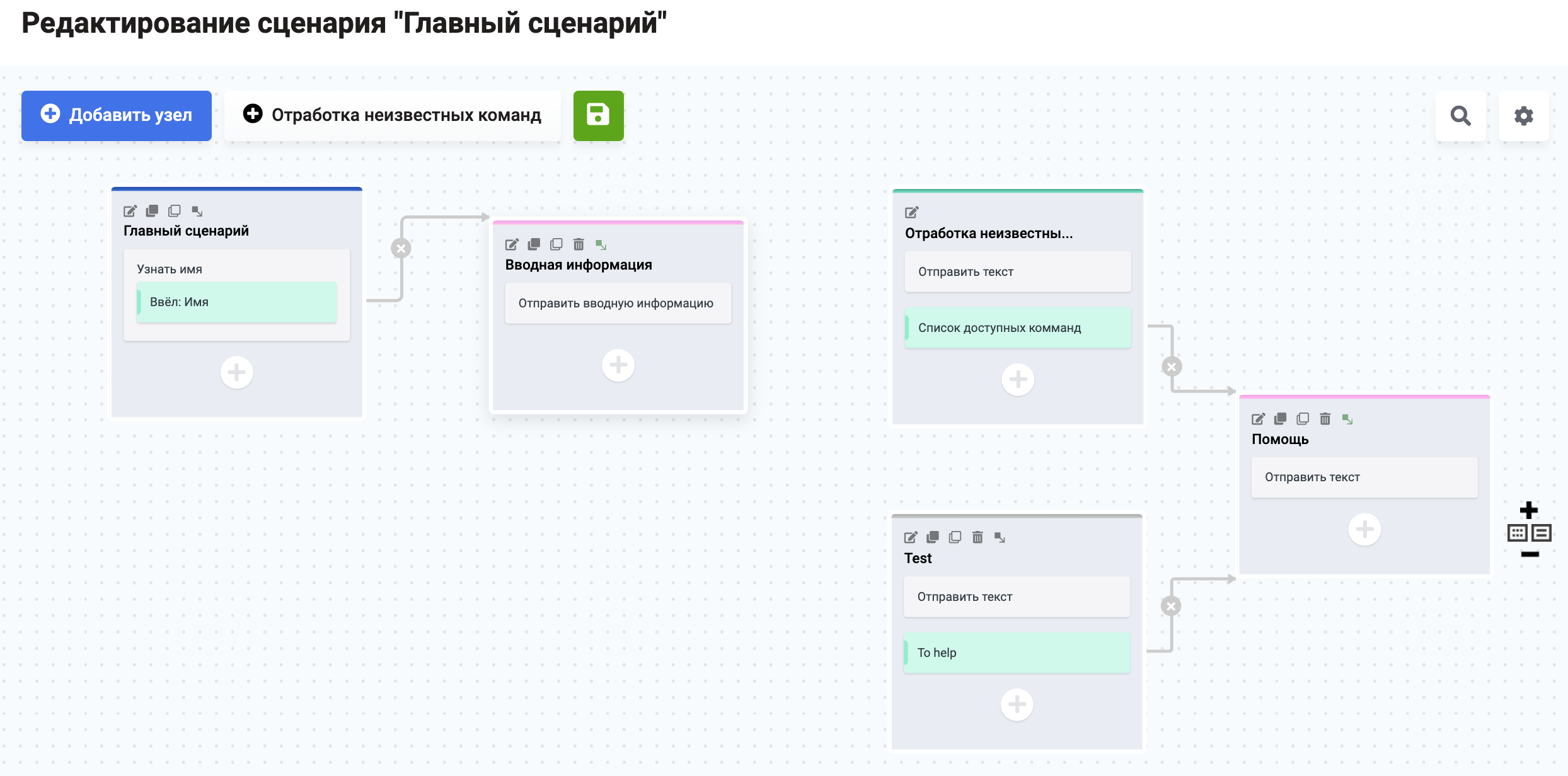
Task: Click the filled copy icon on 'Test' node
Action: [933, 537]
